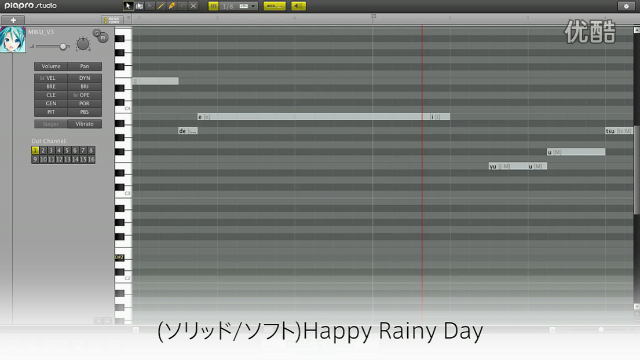The width and height of the screenshot is (640, 360).
Task: Select output channel 16
Action: (x=91, y=159)
